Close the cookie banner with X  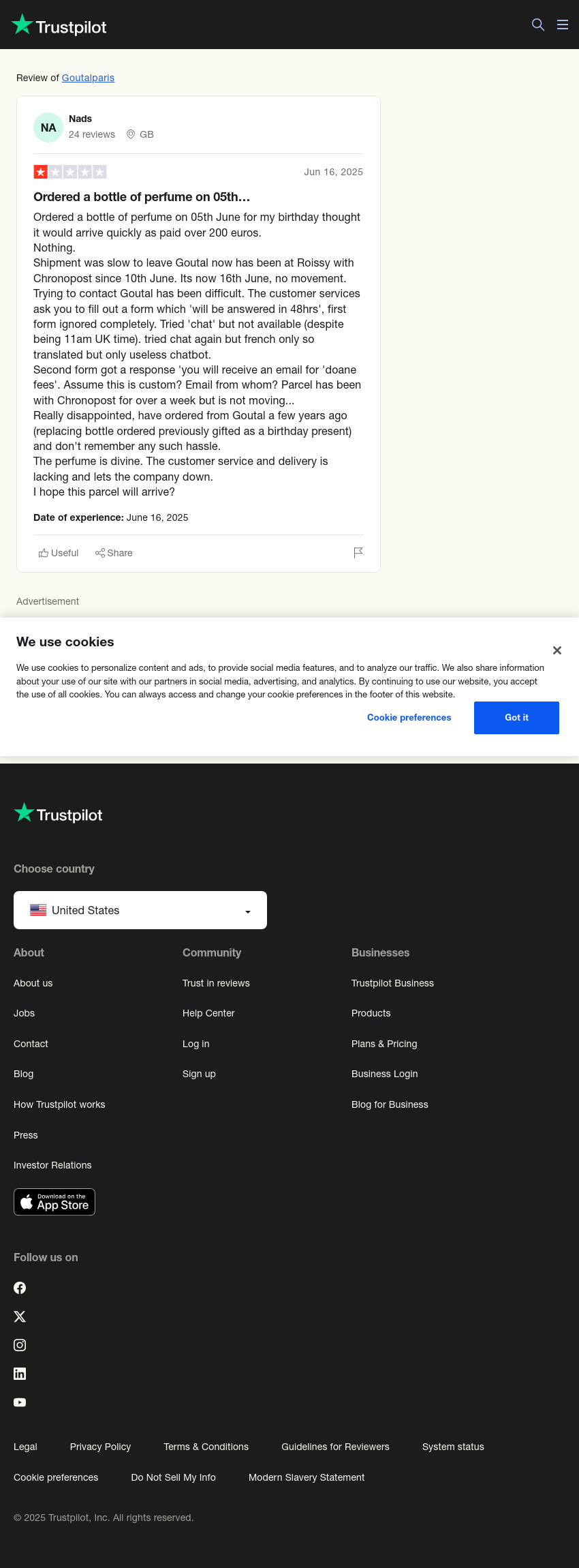[x=557, y=650]
